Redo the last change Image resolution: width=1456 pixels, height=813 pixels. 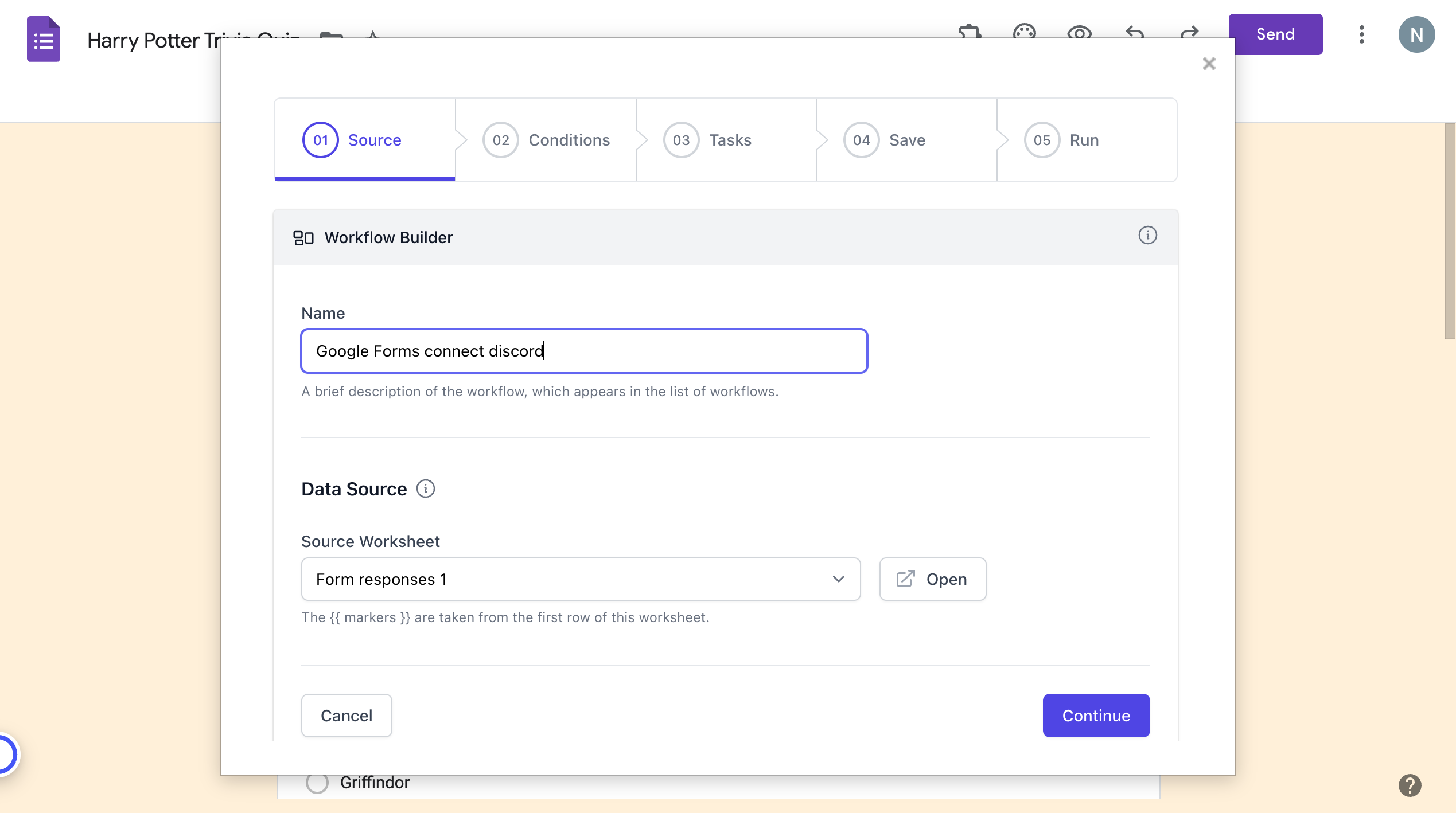pyautogui.click(x=1188, y=34)
